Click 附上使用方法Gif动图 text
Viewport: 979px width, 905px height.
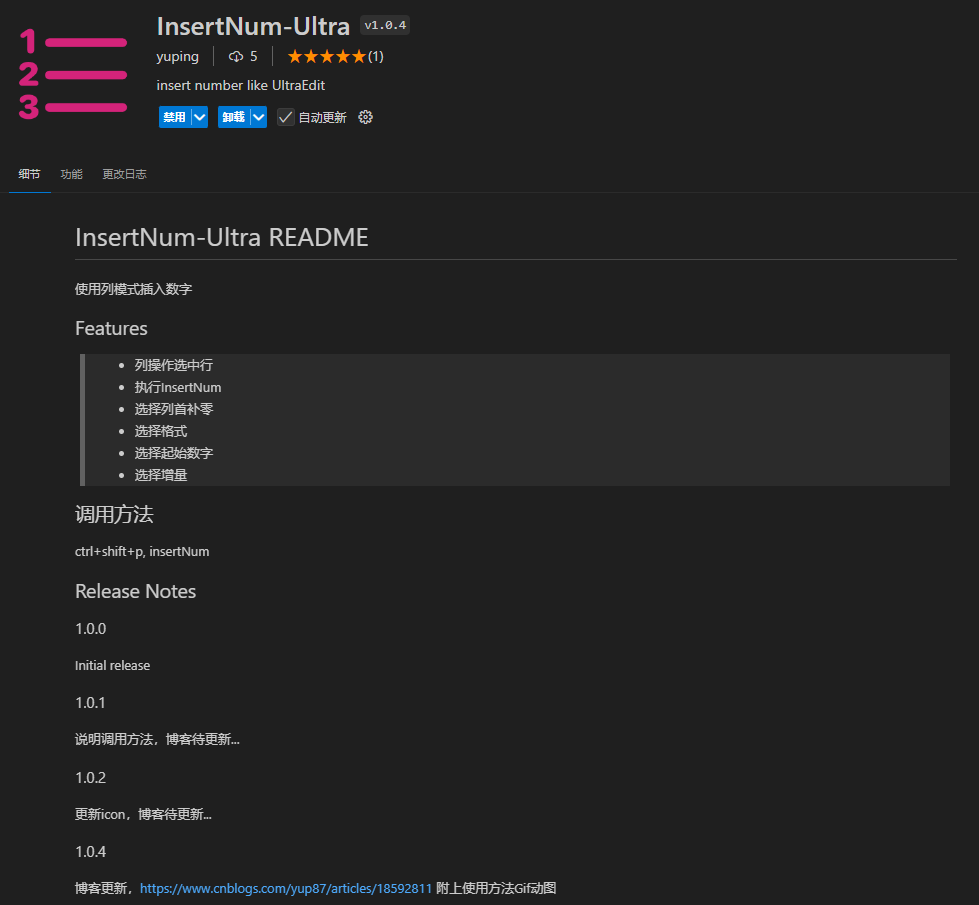coord(496,888)
